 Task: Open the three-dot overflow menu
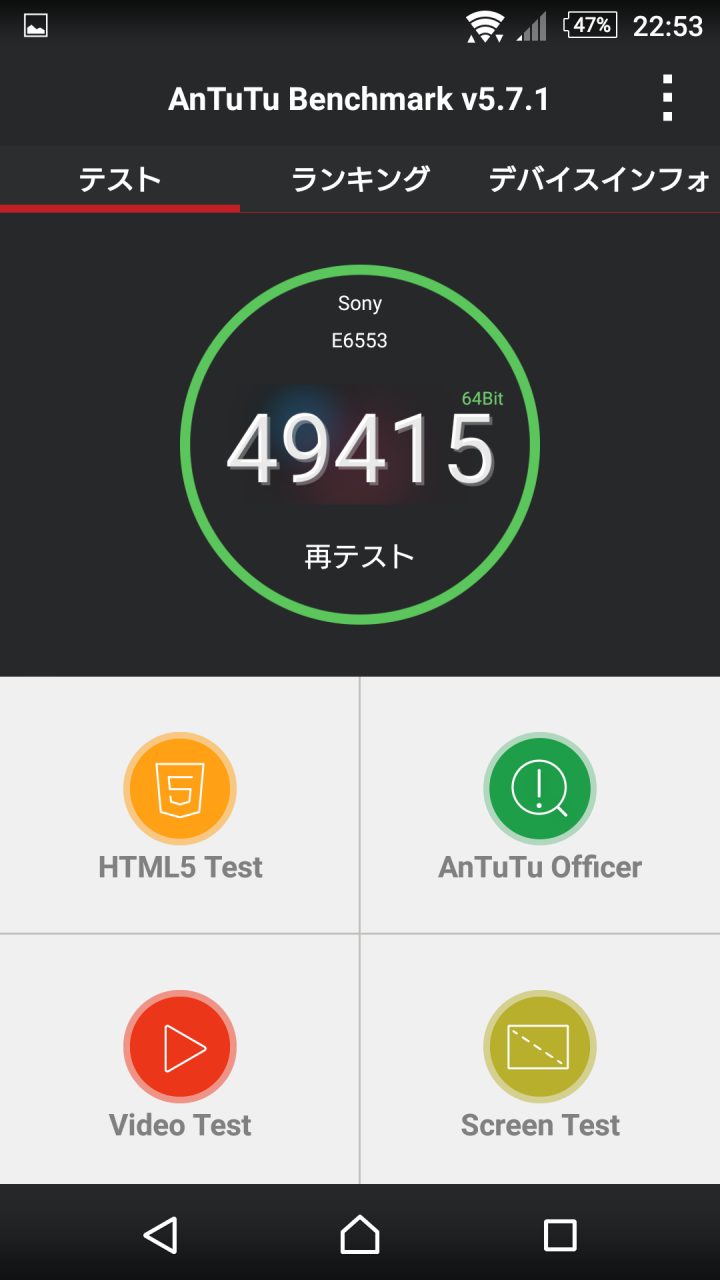pyautogui.click(x=667, y=98)
